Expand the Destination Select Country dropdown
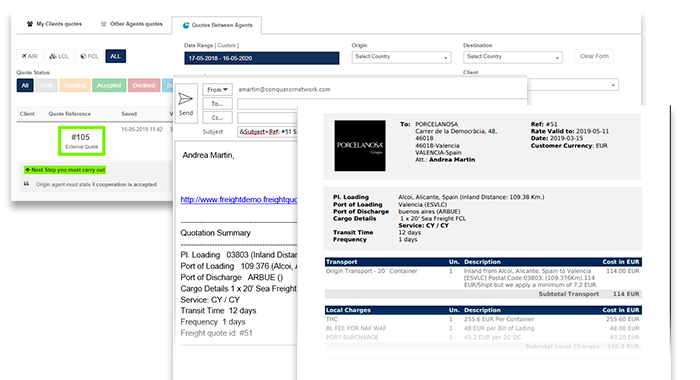Viewport: 700px width, 380px height. pos(513,57)
